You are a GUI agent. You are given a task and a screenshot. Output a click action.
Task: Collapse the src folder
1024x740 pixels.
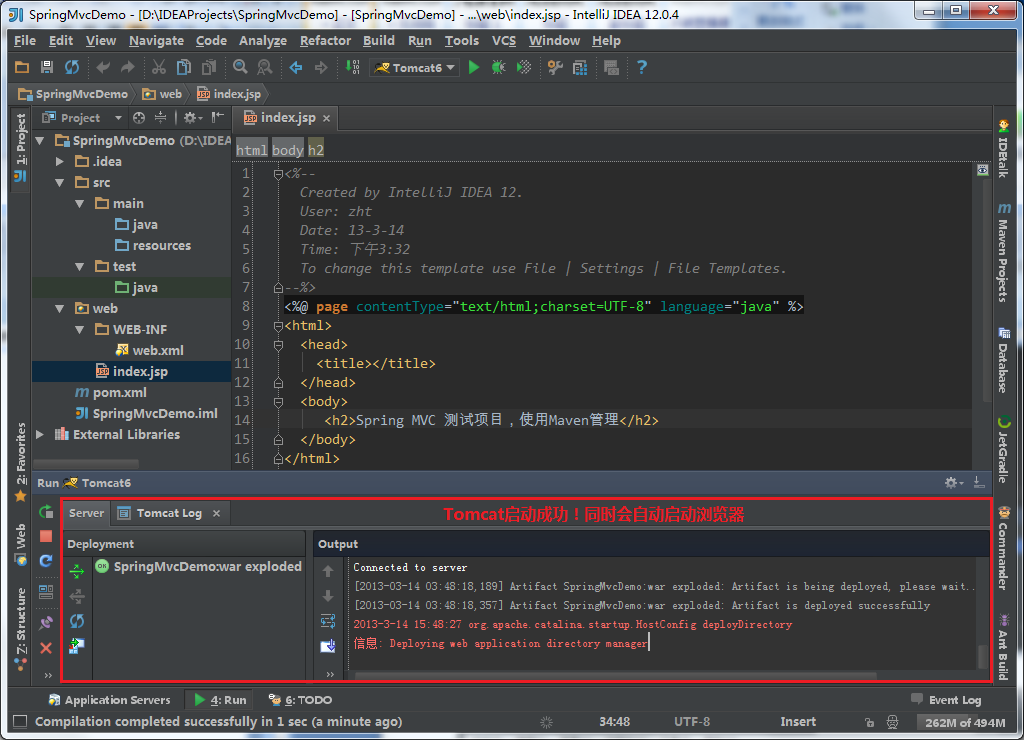click(x=59, y=183)
